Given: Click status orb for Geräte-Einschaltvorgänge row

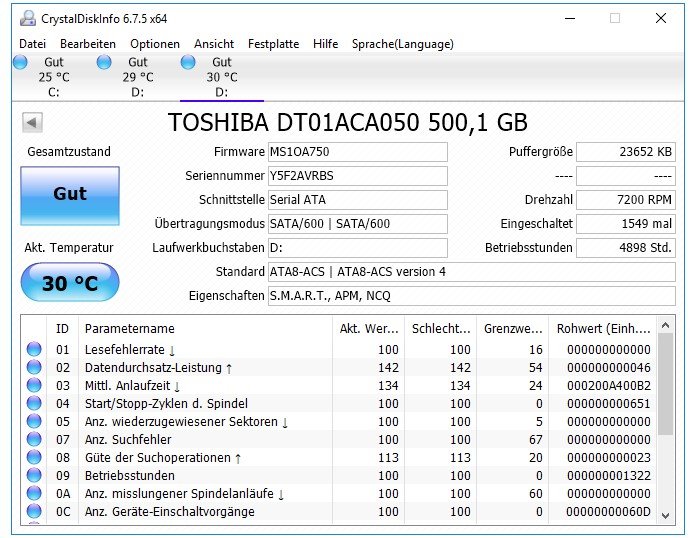Looking at the screenshot, I should (x=34, y=511).
